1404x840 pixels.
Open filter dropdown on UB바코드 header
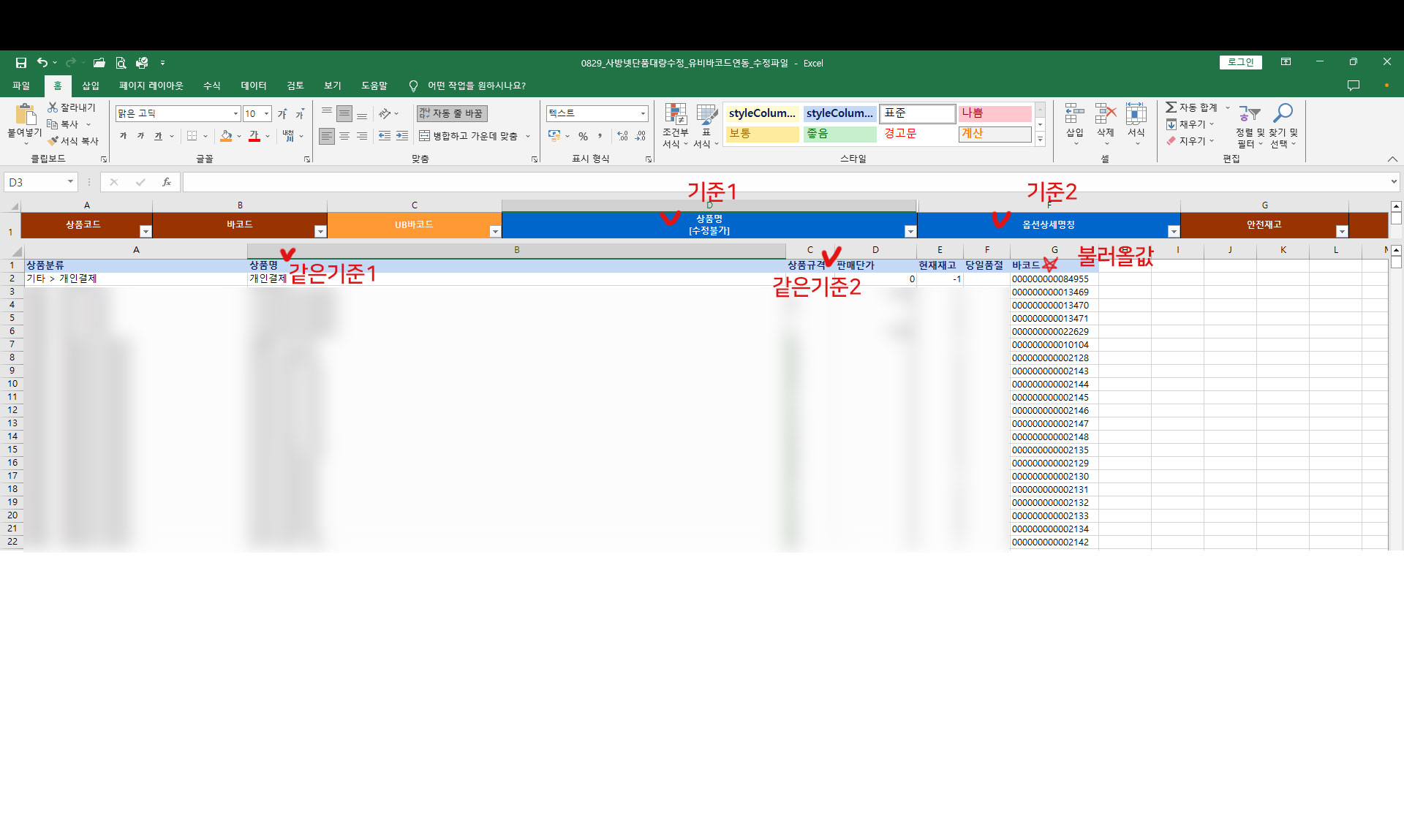[x=495, y=232]
